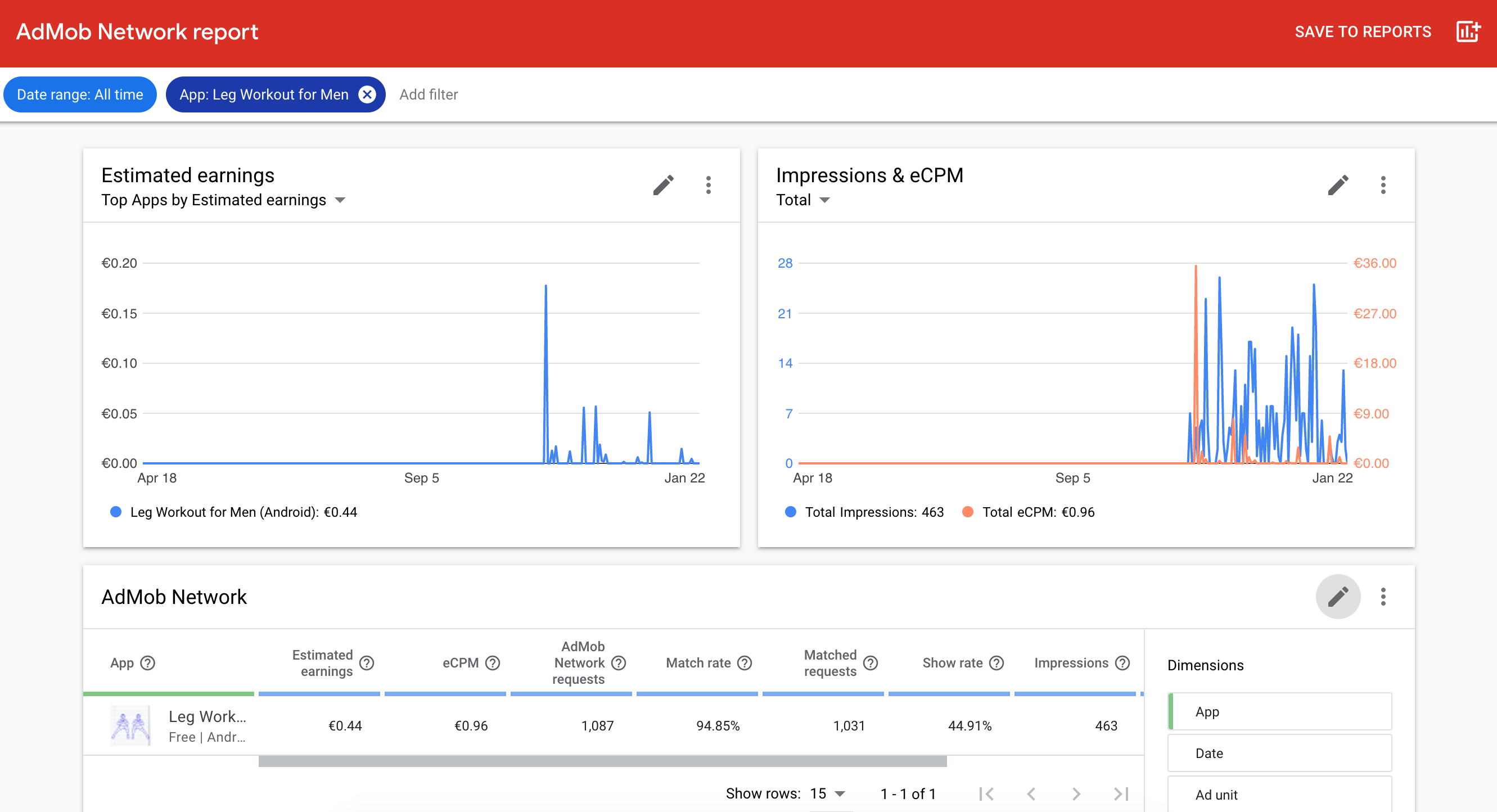Click the horizontal scrollbar under the table
The height and width of the screenshot is (812, 1497).
[603, 761]
